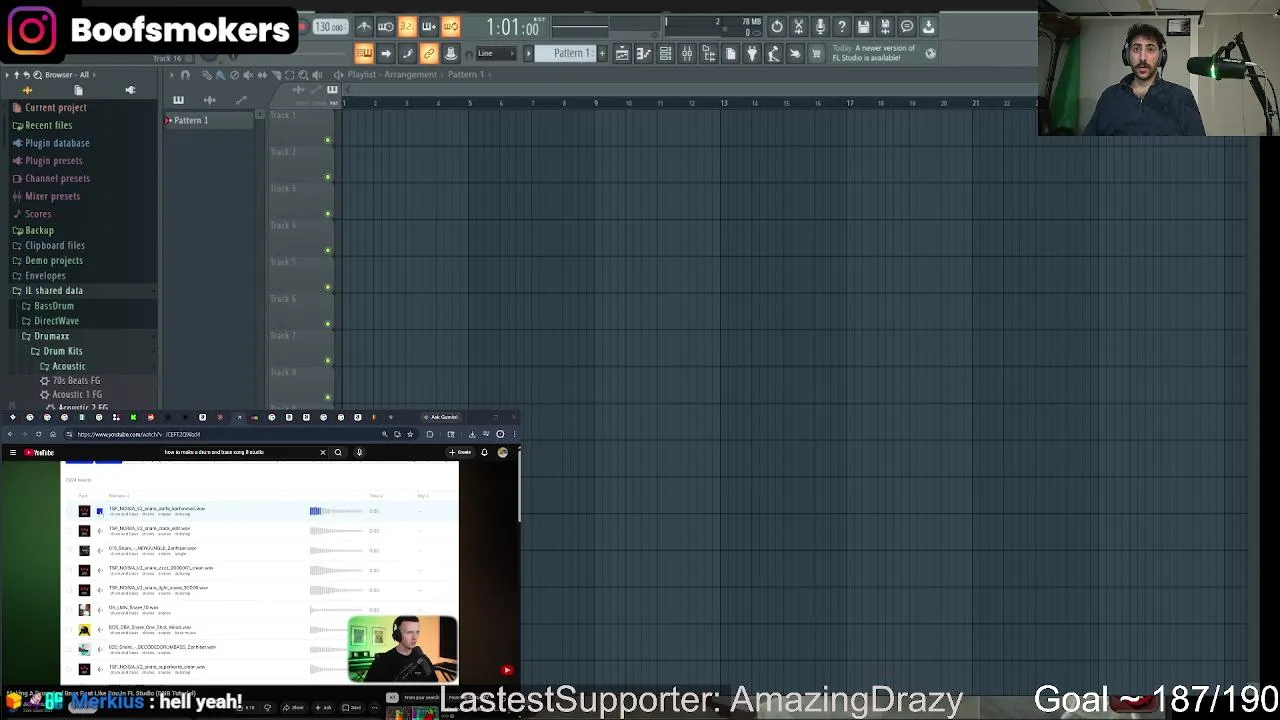Open the Channel rack view icon
This screenshot has width=1280, height=720.
pyautogui.click(x=665, y=54)
